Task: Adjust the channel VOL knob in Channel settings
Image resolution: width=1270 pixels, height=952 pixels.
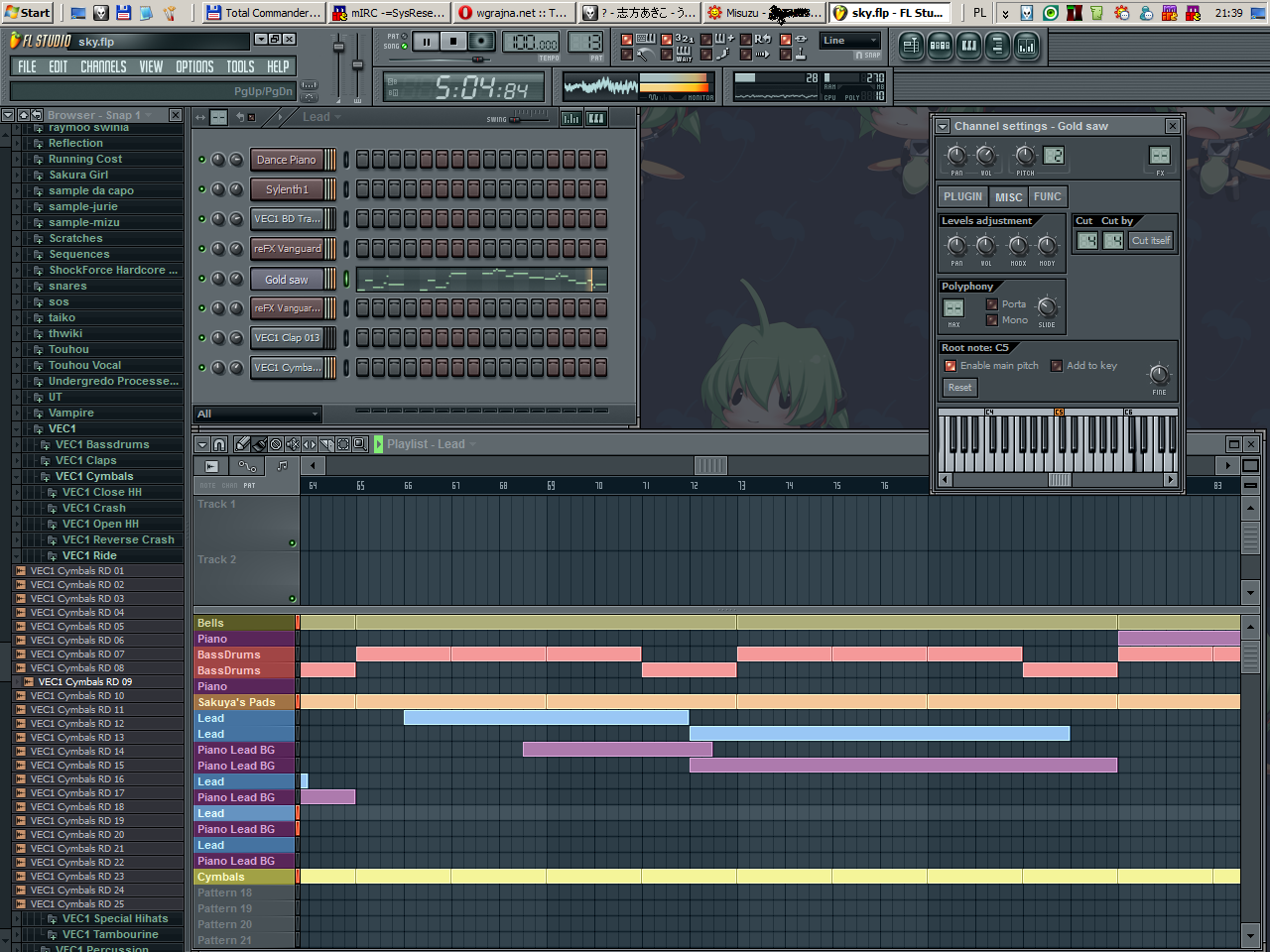Action: click(986, 156)
